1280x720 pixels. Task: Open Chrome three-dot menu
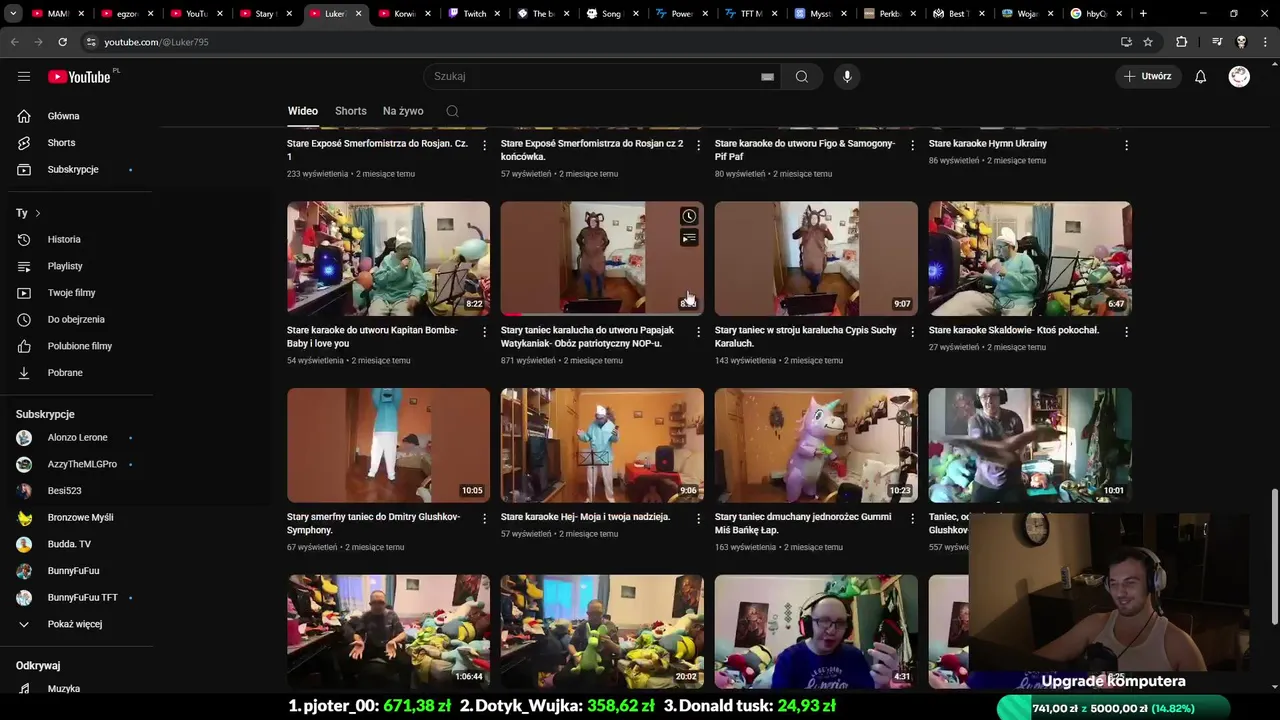click(x=1265, y=42)
